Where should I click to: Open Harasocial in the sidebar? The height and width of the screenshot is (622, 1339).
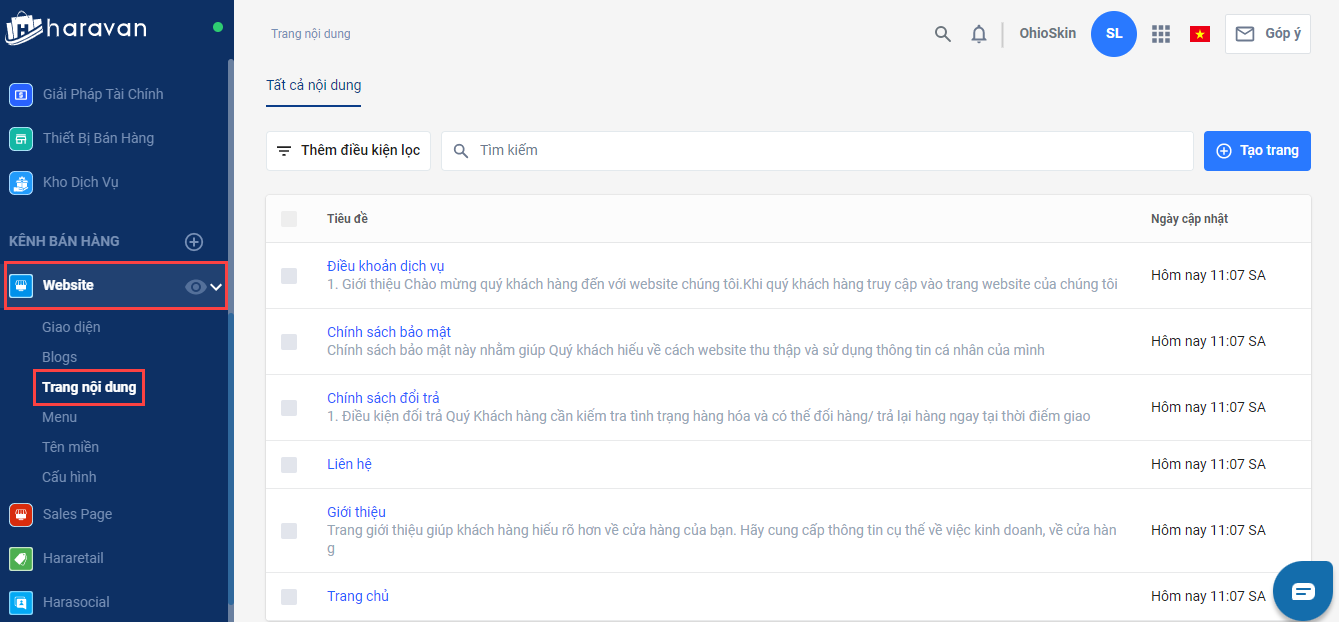point(76,602)
